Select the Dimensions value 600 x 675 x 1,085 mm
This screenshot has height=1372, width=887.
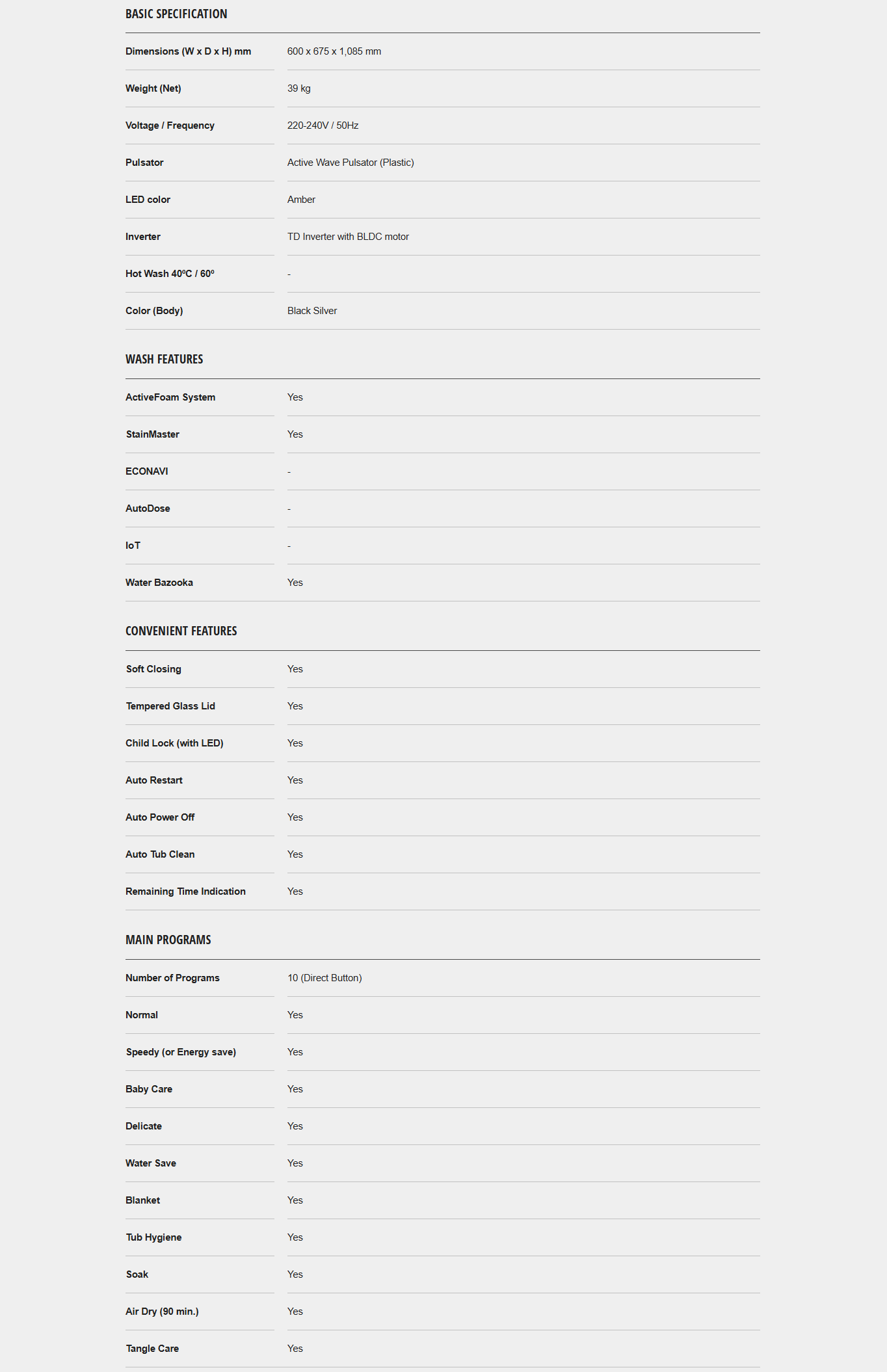point(334,51)
